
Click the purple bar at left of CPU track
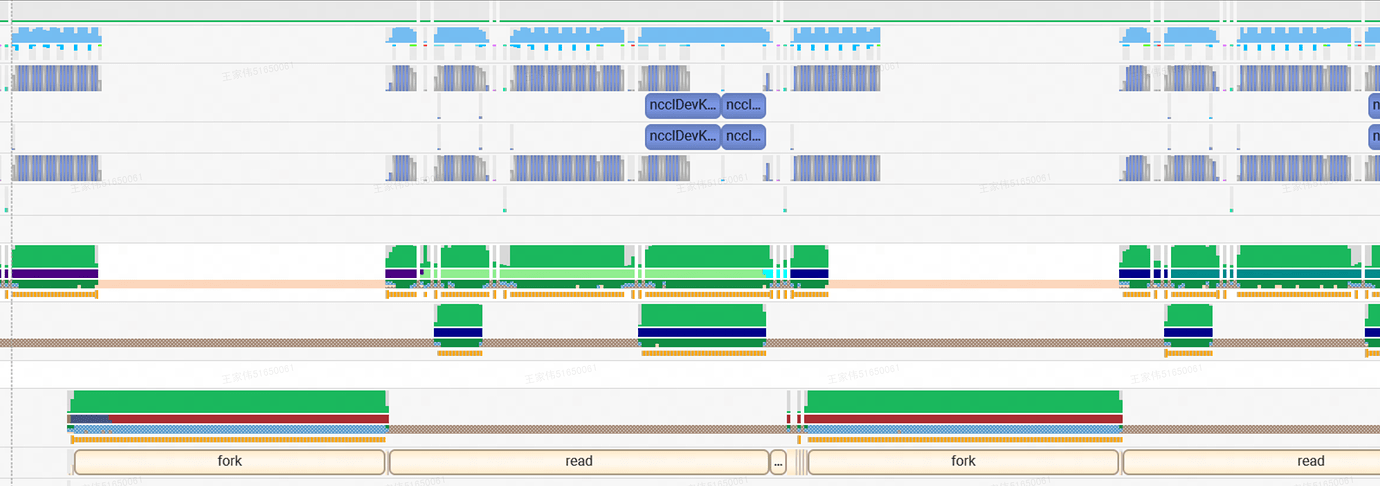(x=50, y=273)
